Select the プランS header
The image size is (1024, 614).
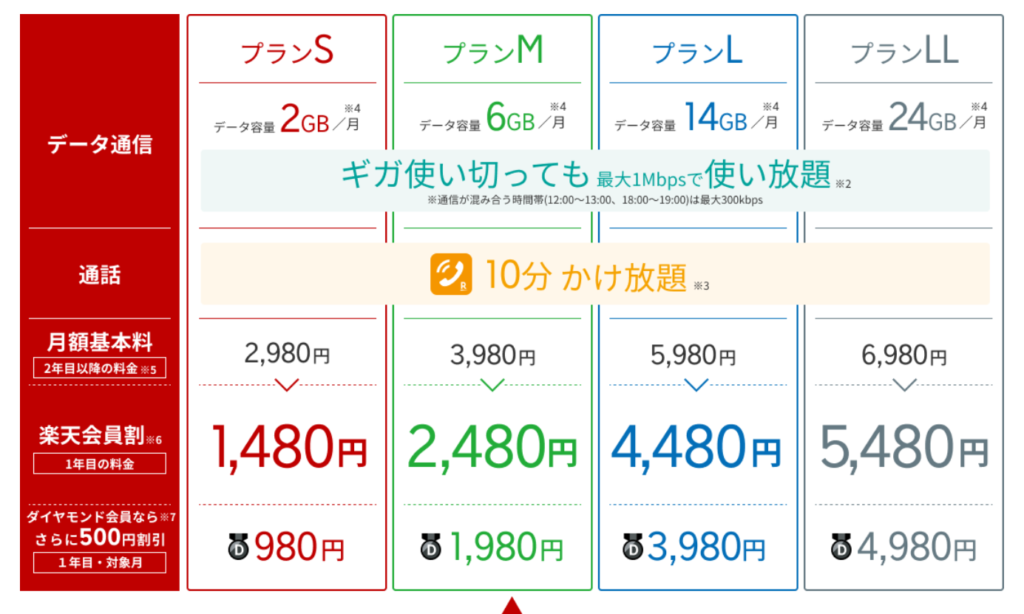[287, 50]
